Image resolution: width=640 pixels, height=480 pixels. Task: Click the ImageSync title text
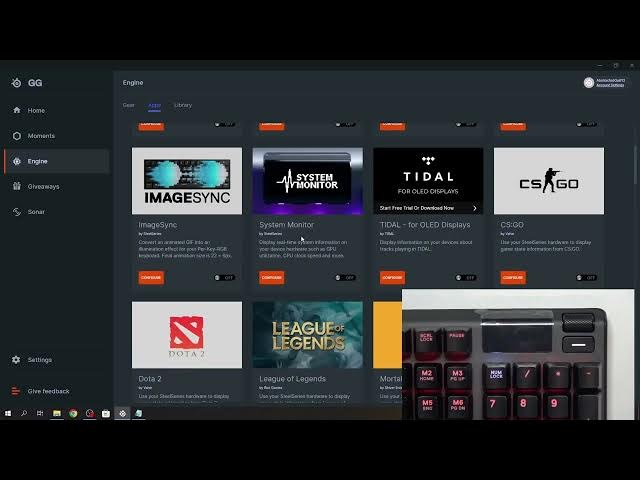(x=158, y=225)
